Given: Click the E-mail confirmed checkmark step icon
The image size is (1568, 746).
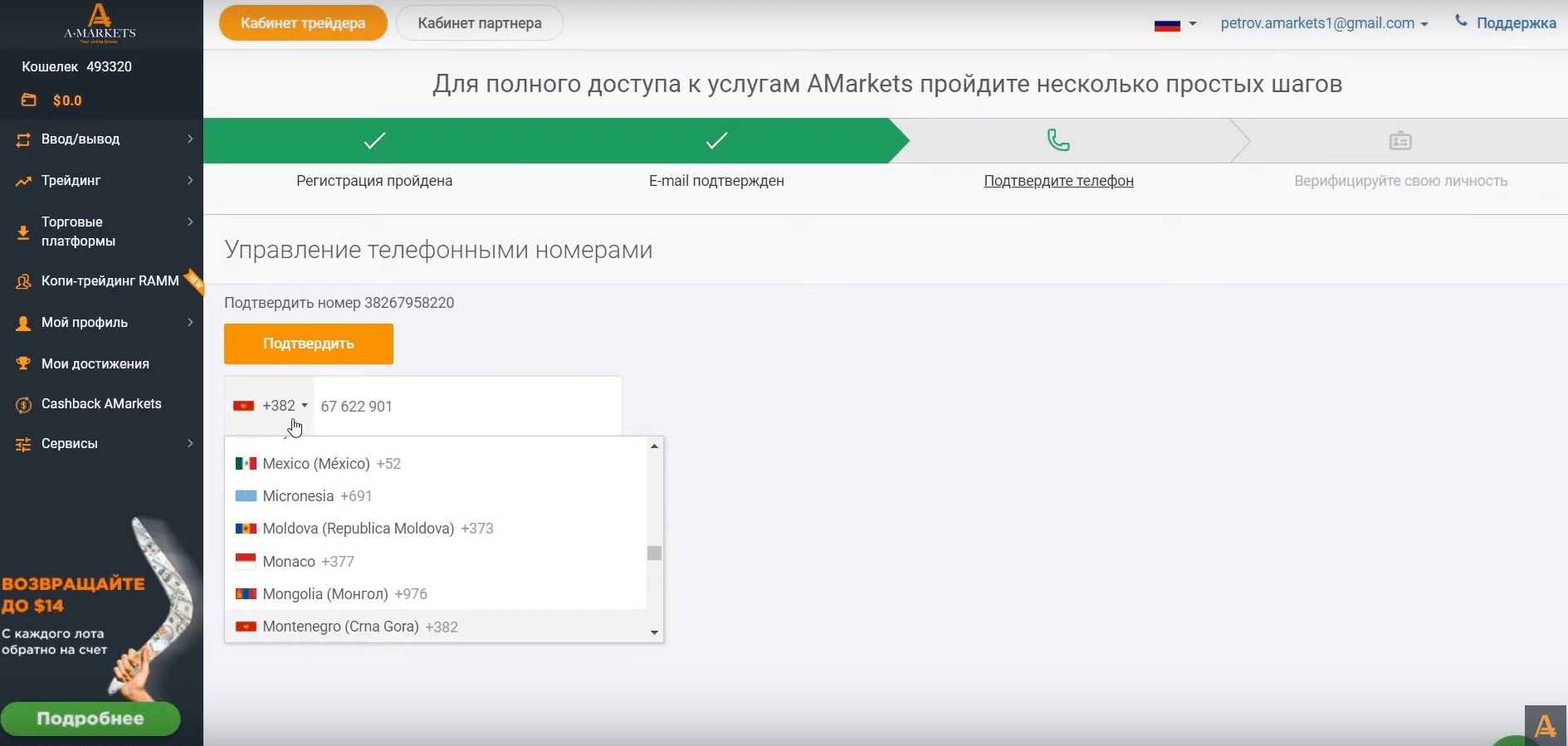Looking at the screenshot, I should (x=716, y=140).
